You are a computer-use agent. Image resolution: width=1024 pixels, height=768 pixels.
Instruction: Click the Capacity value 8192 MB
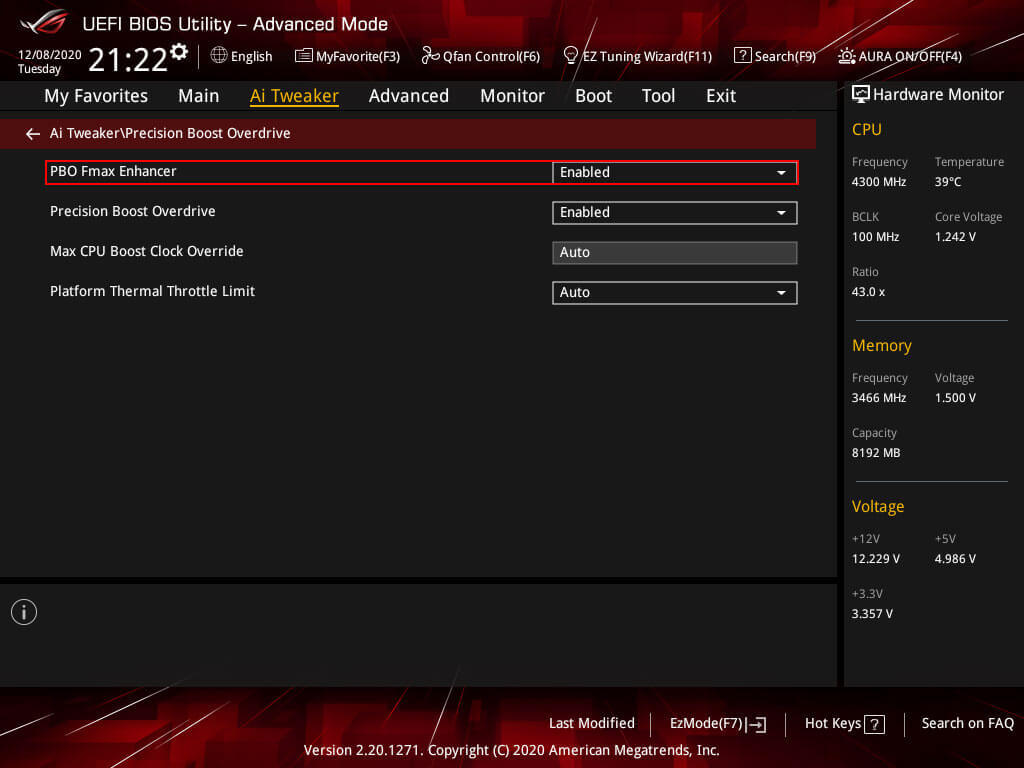[876, 453]
